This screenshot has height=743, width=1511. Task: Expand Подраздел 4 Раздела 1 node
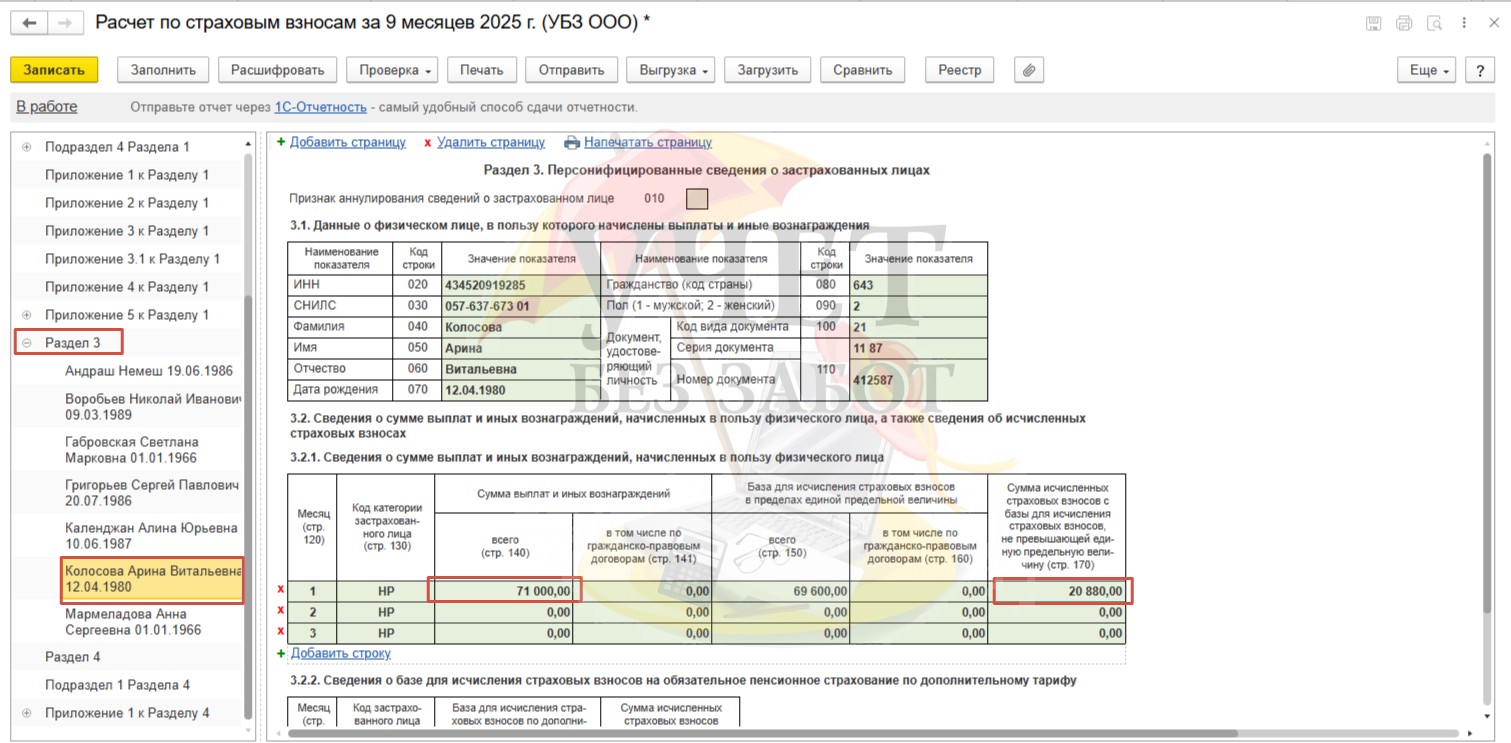tap(26, 147)
